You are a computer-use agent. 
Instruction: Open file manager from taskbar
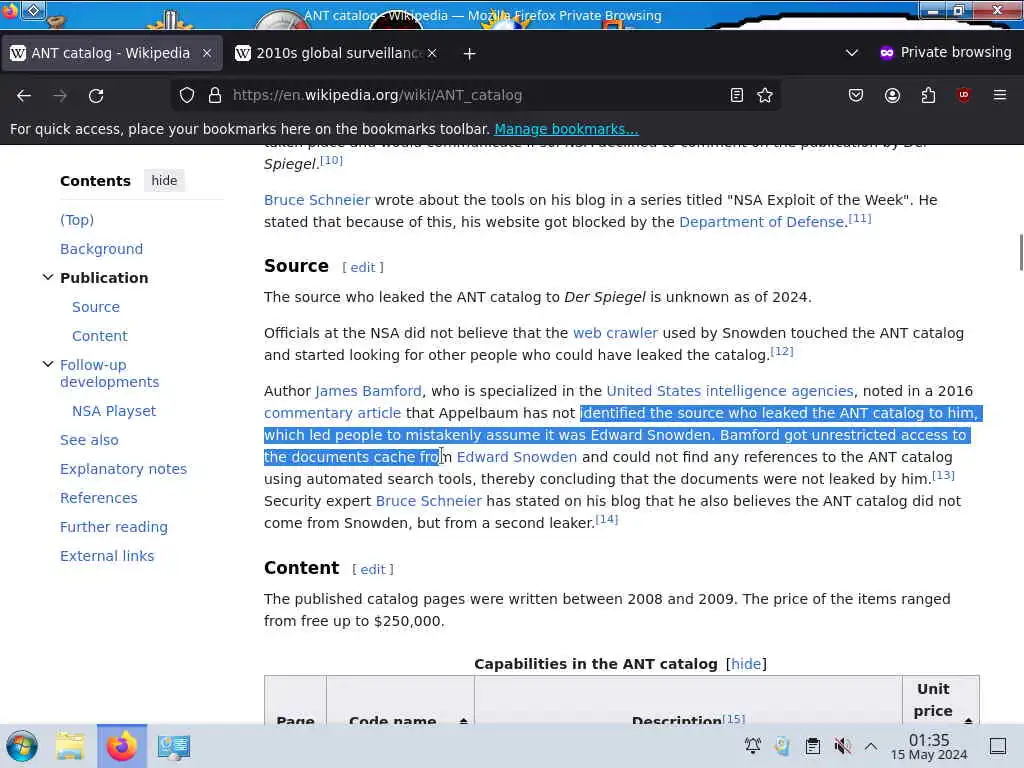point(70,746)
